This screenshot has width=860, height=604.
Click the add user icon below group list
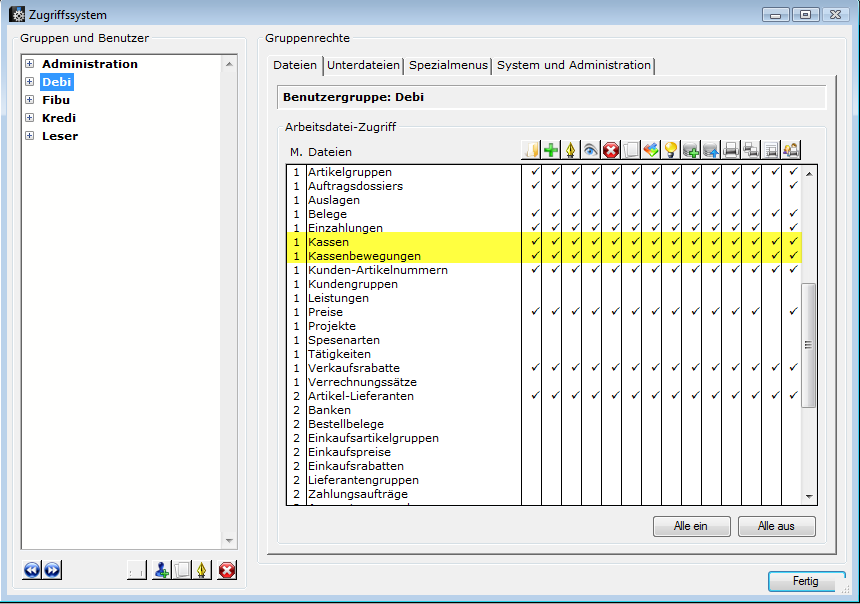click(x=161, y=570)
